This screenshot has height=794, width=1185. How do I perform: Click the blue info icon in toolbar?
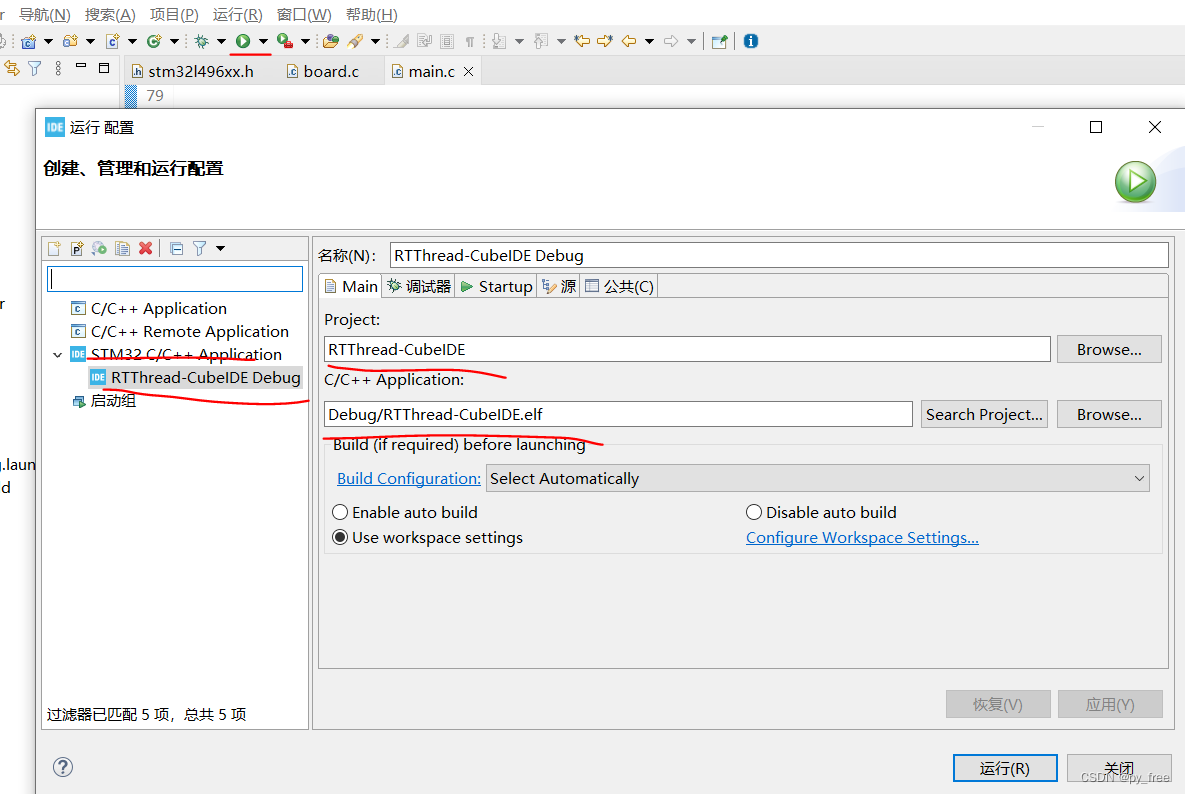tap(751, 41)
